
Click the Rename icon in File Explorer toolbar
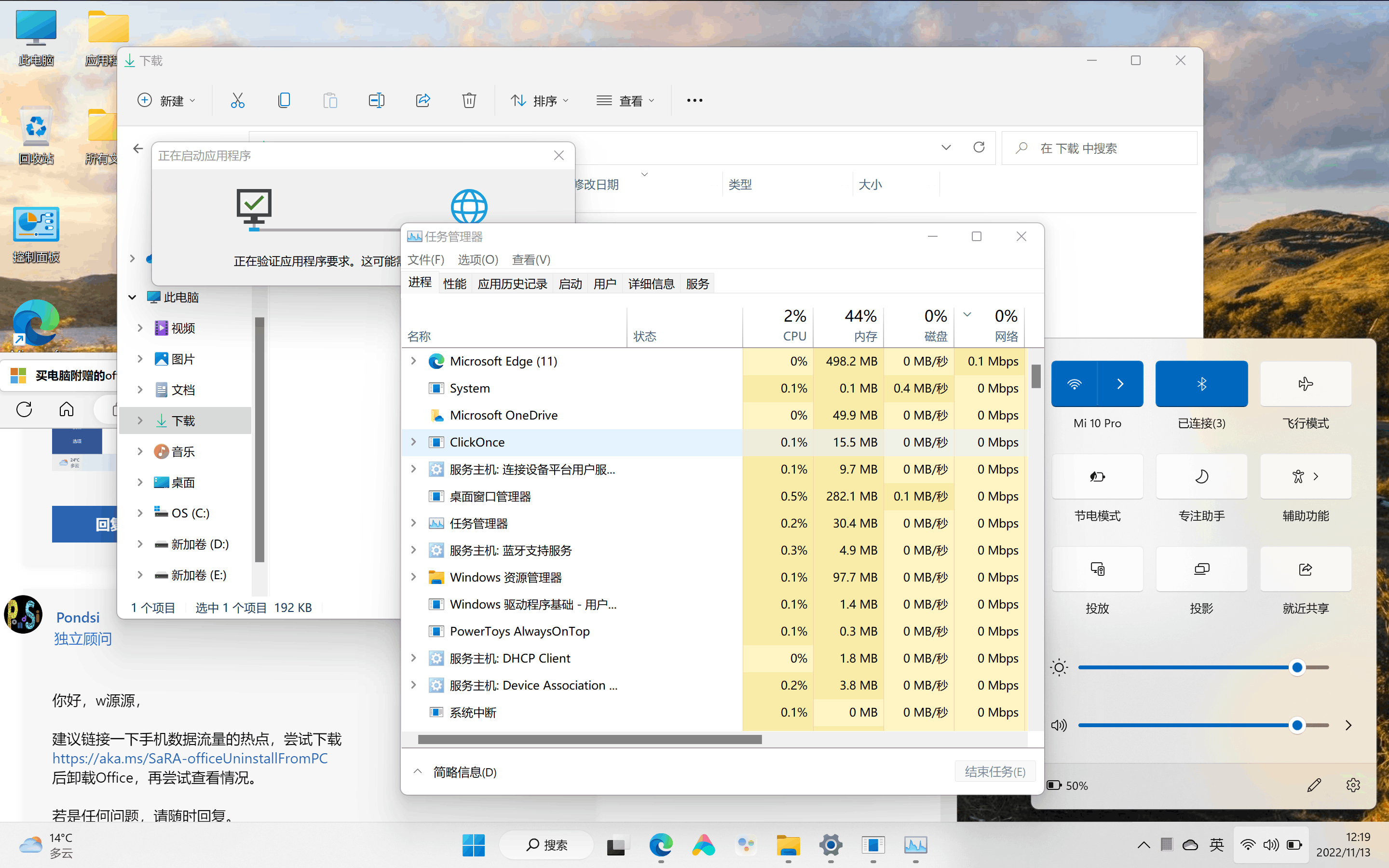[377, 100]
